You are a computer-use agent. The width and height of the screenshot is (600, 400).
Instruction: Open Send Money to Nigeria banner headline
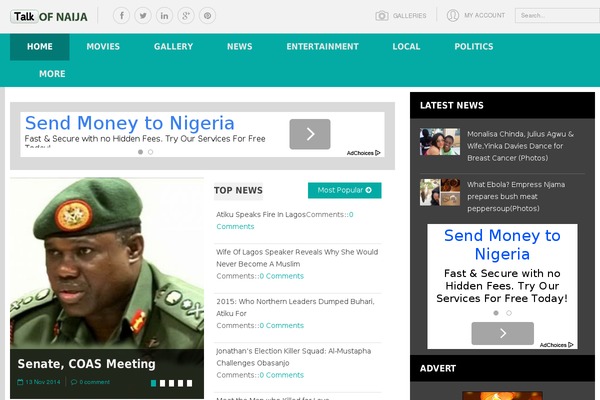point(129,123)
